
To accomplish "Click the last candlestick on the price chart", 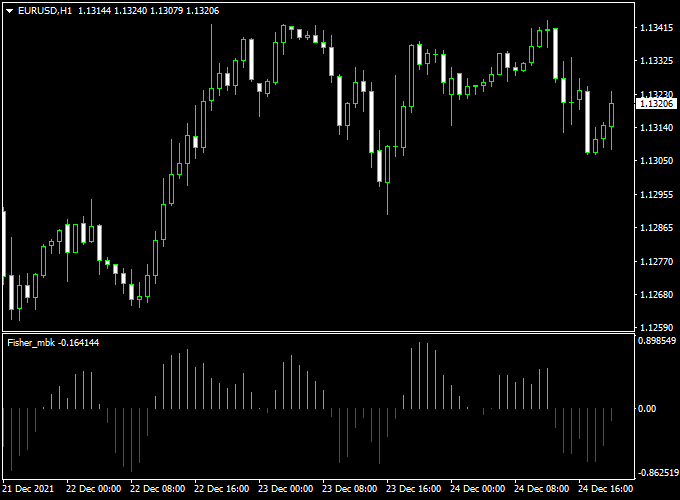I will [611, 120].
